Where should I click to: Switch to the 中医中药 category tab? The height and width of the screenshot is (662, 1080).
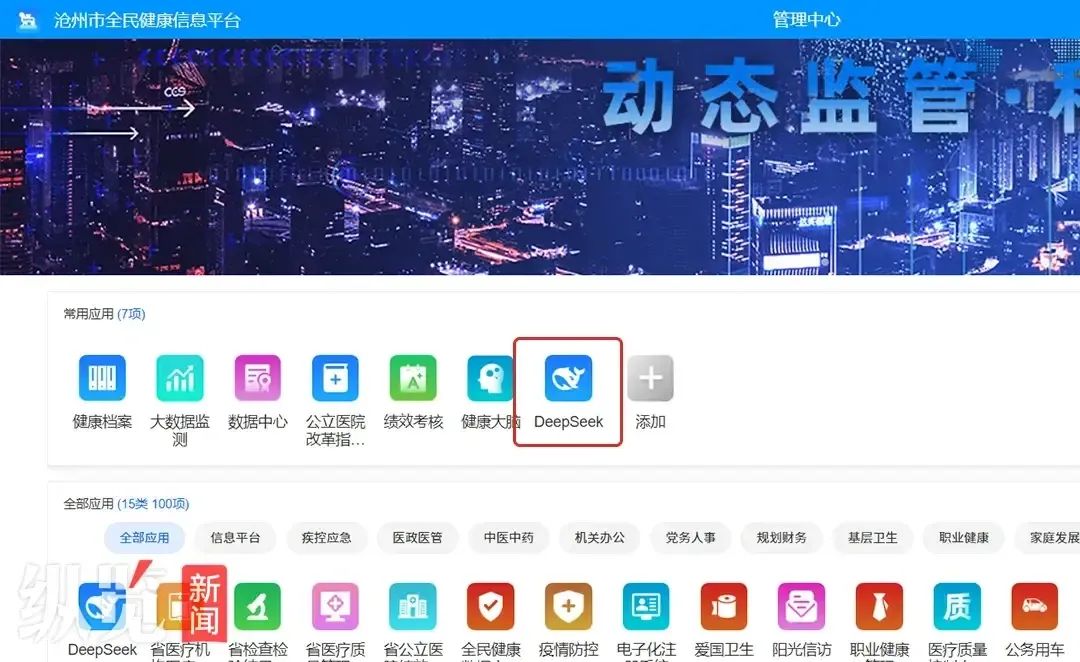coord(508,537)
